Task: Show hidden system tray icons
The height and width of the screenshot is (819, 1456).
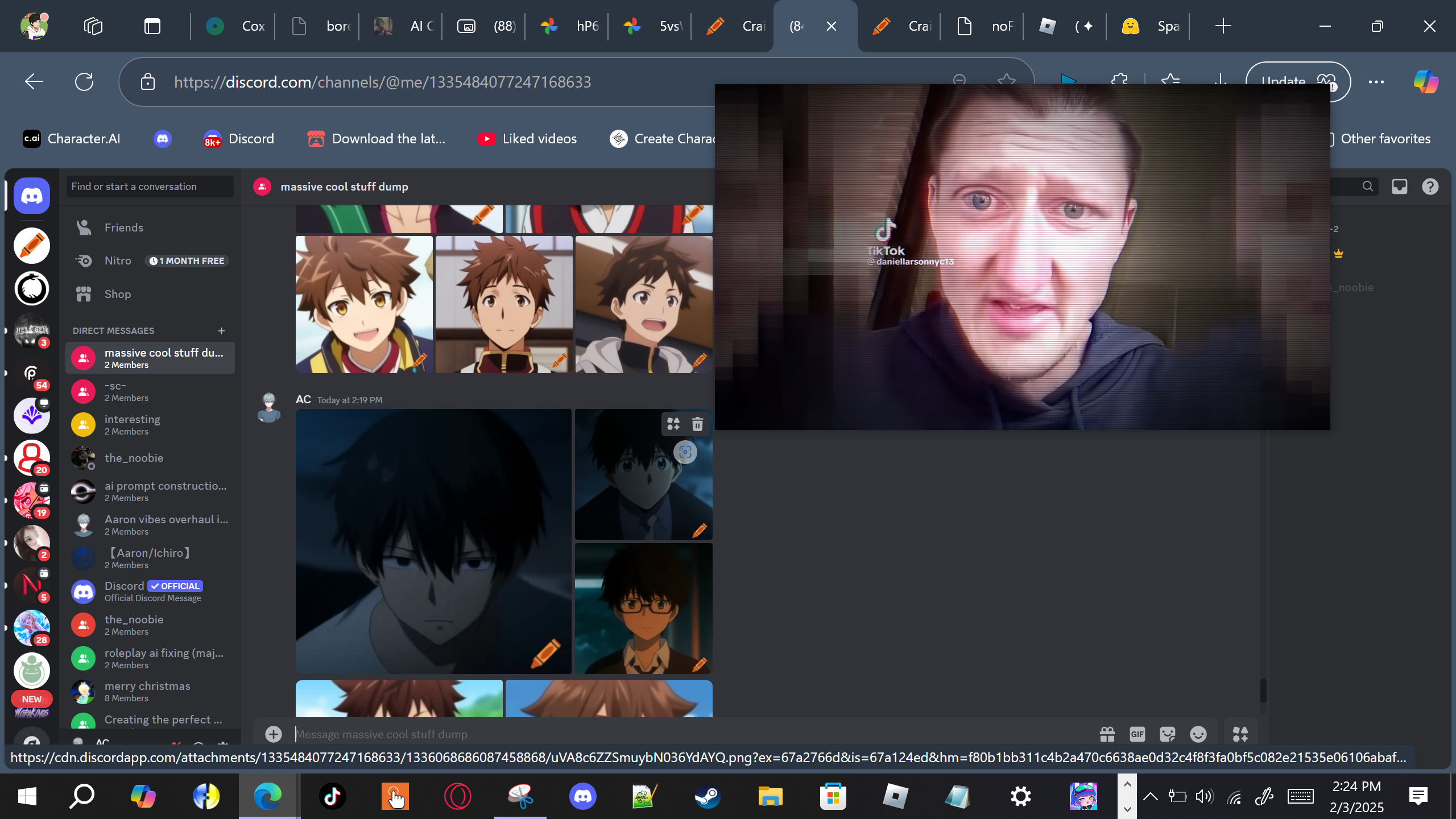Action: tap(1150, 796)
